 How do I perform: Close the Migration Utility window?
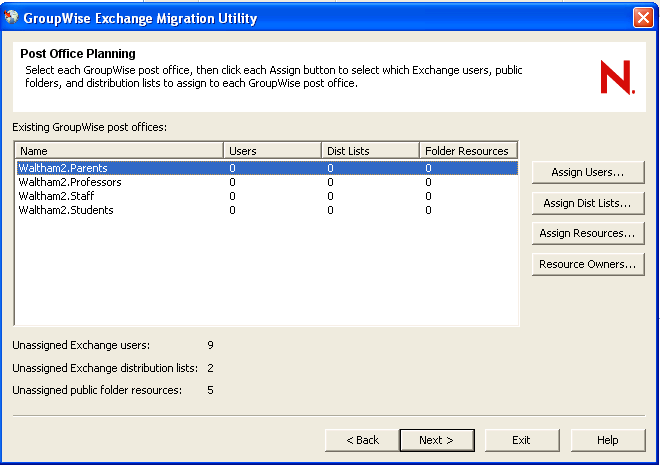point(643,18)
